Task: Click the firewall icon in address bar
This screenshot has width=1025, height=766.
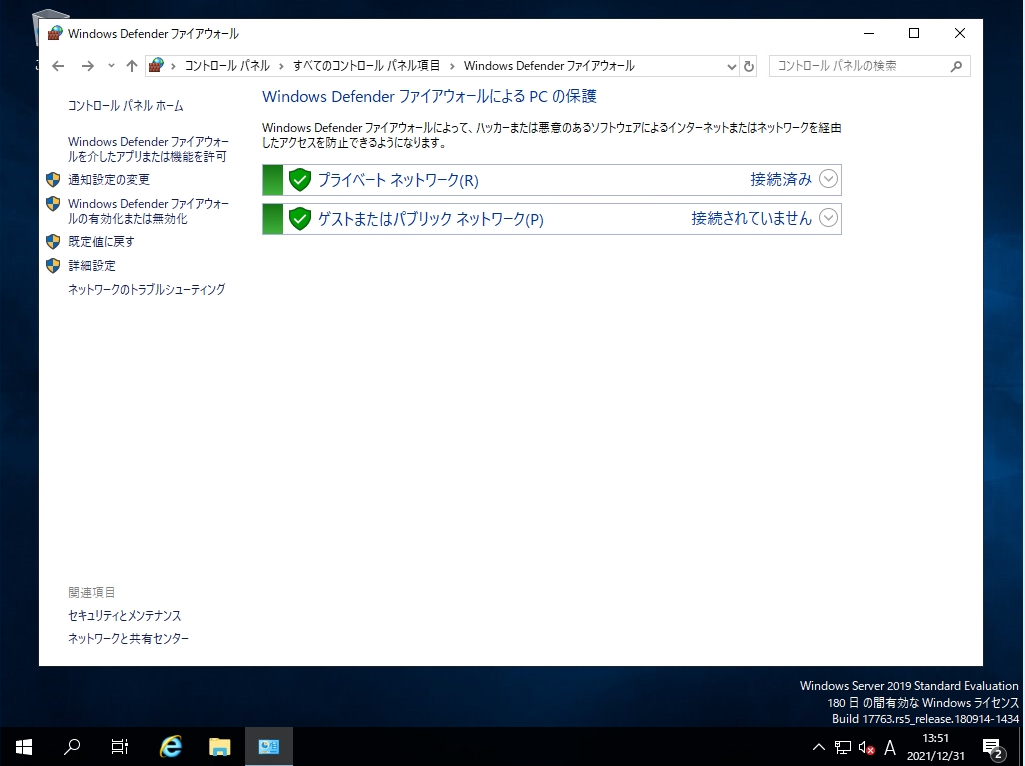Action: [x=156, y=65]
